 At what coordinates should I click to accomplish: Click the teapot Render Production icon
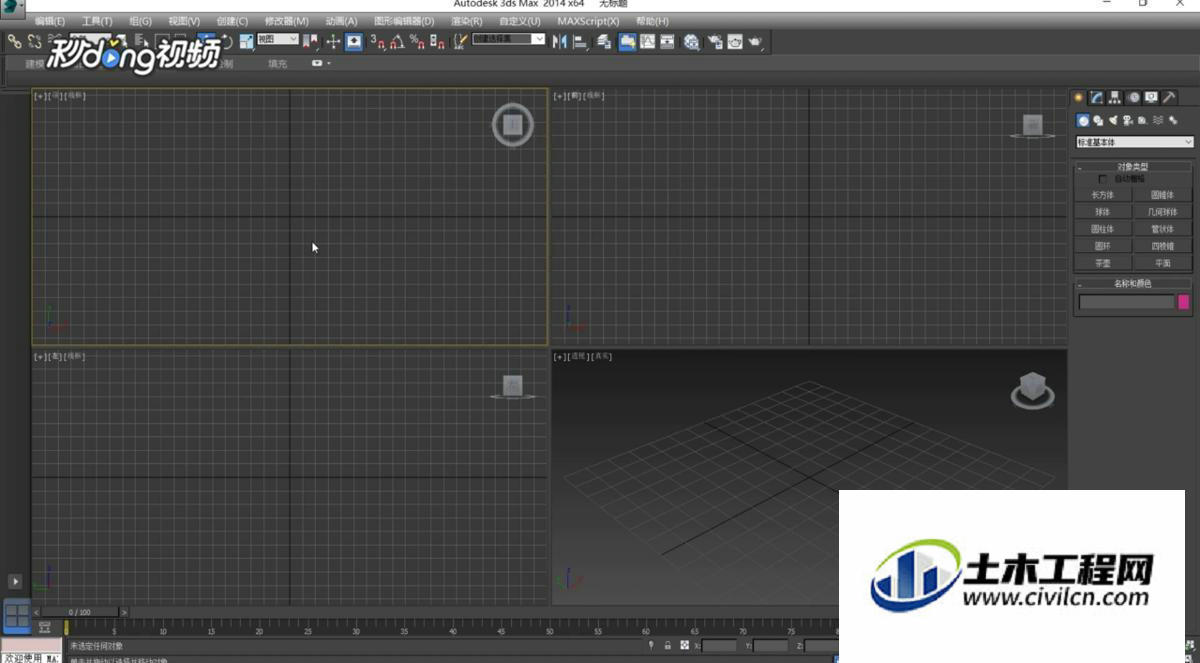[x=755, y=41]
